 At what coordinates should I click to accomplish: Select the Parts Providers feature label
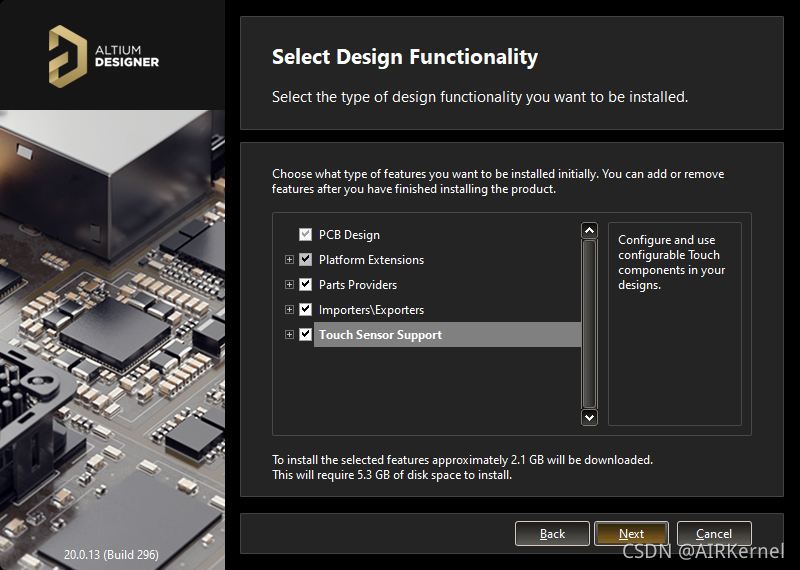tap(357, 285)
